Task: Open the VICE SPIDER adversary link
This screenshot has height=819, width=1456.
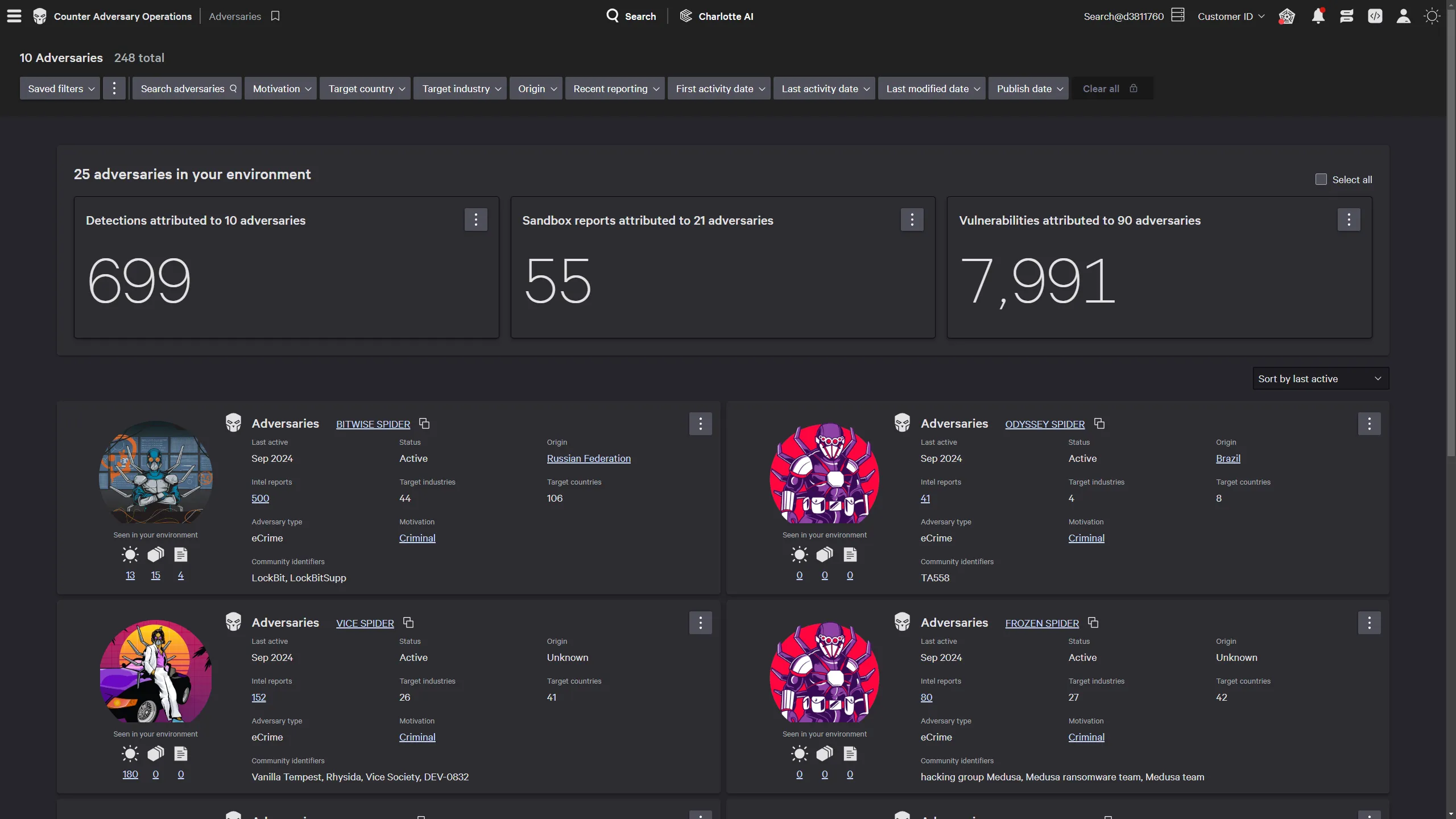Action: click(365, 623)
